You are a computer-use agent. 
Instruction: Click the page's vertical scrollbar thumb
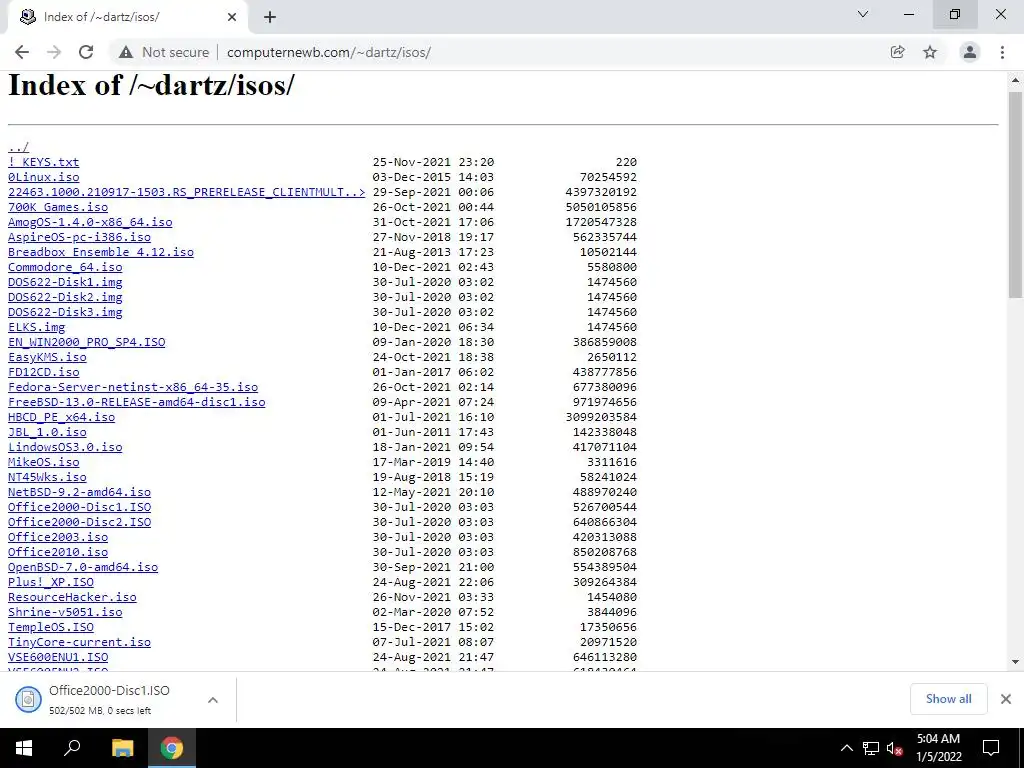[x=1015, y=194]
